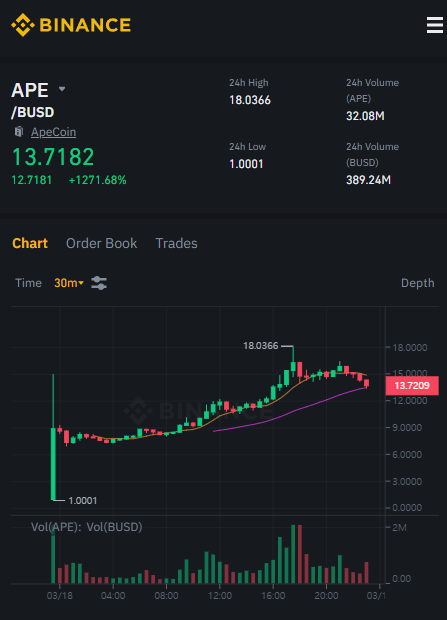Click the 13.7182 last price

(x=53, y=157)
